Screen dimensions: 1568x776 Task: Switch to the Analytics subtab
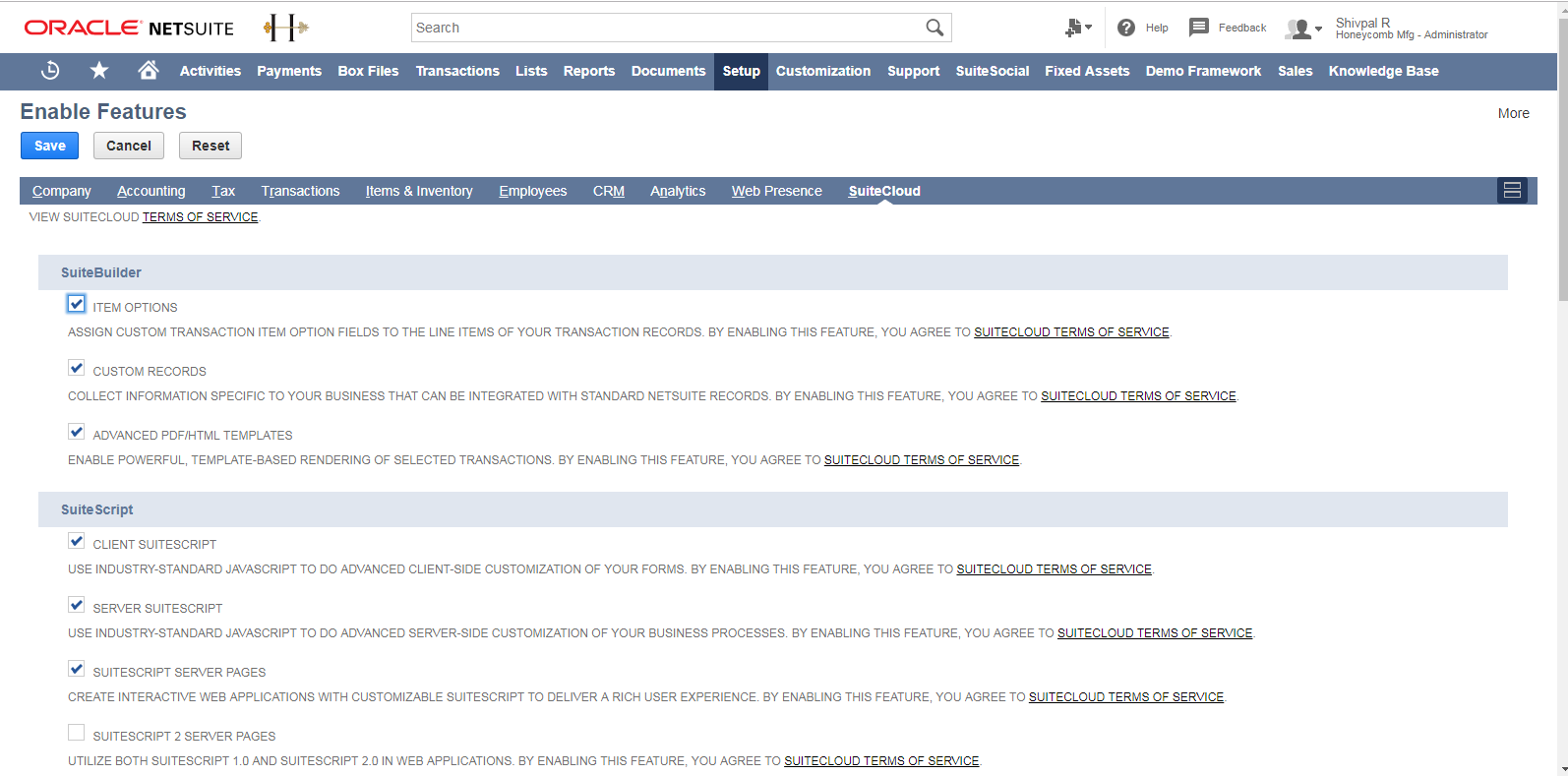[x=678, y=191]
